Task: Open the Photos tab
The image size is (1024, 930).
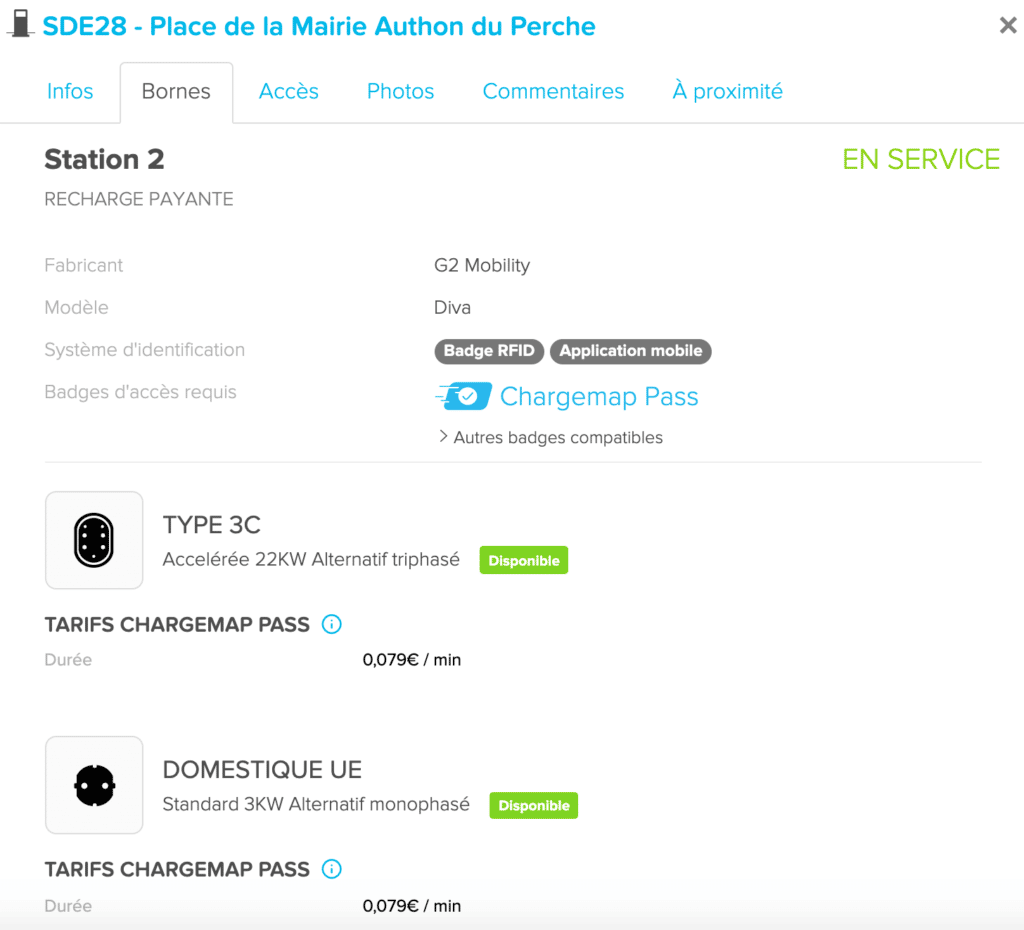Action: [x=400, y=91]
